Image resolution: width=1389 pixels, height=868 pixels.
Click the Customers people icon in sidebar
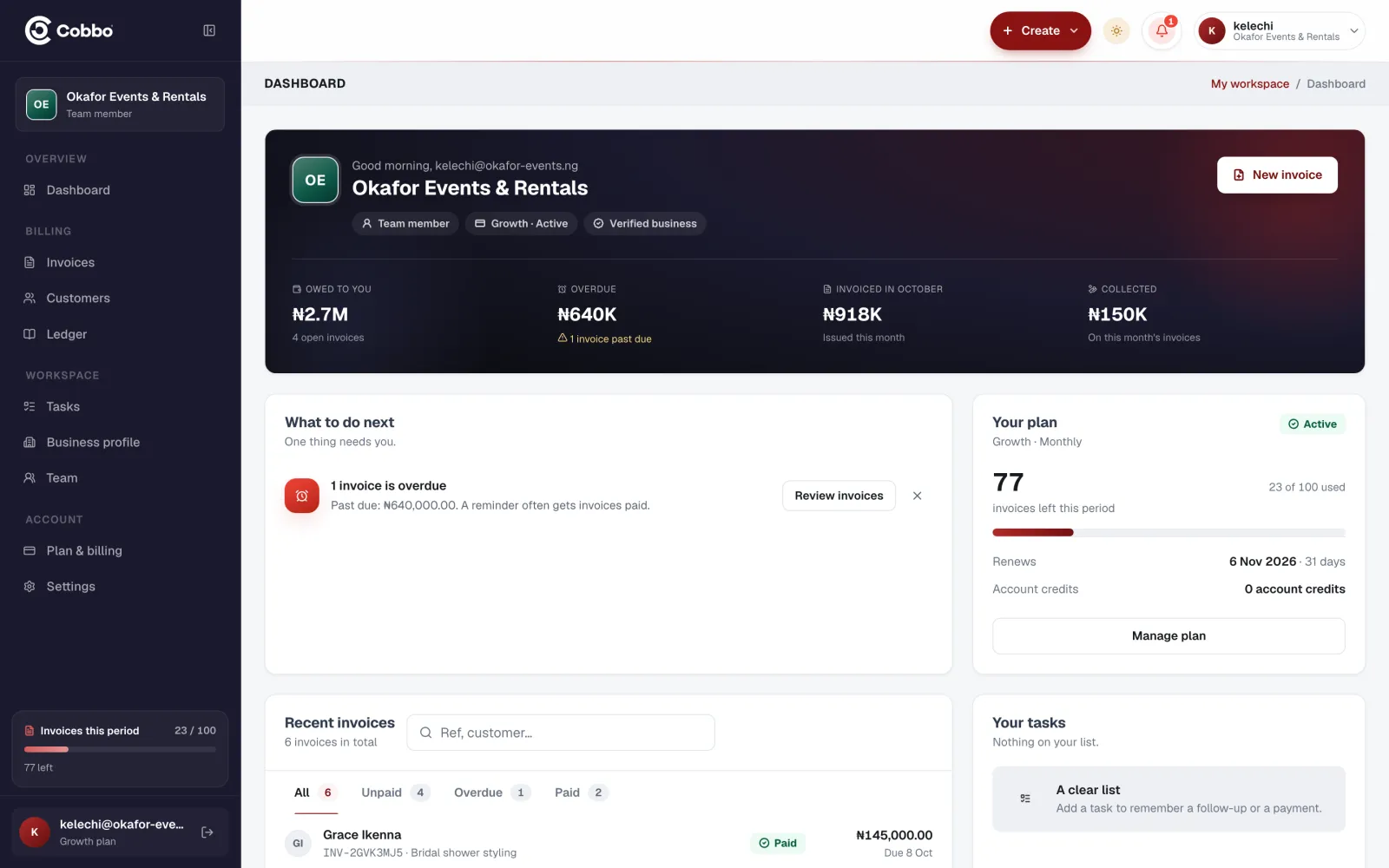[x=30, y=298]
